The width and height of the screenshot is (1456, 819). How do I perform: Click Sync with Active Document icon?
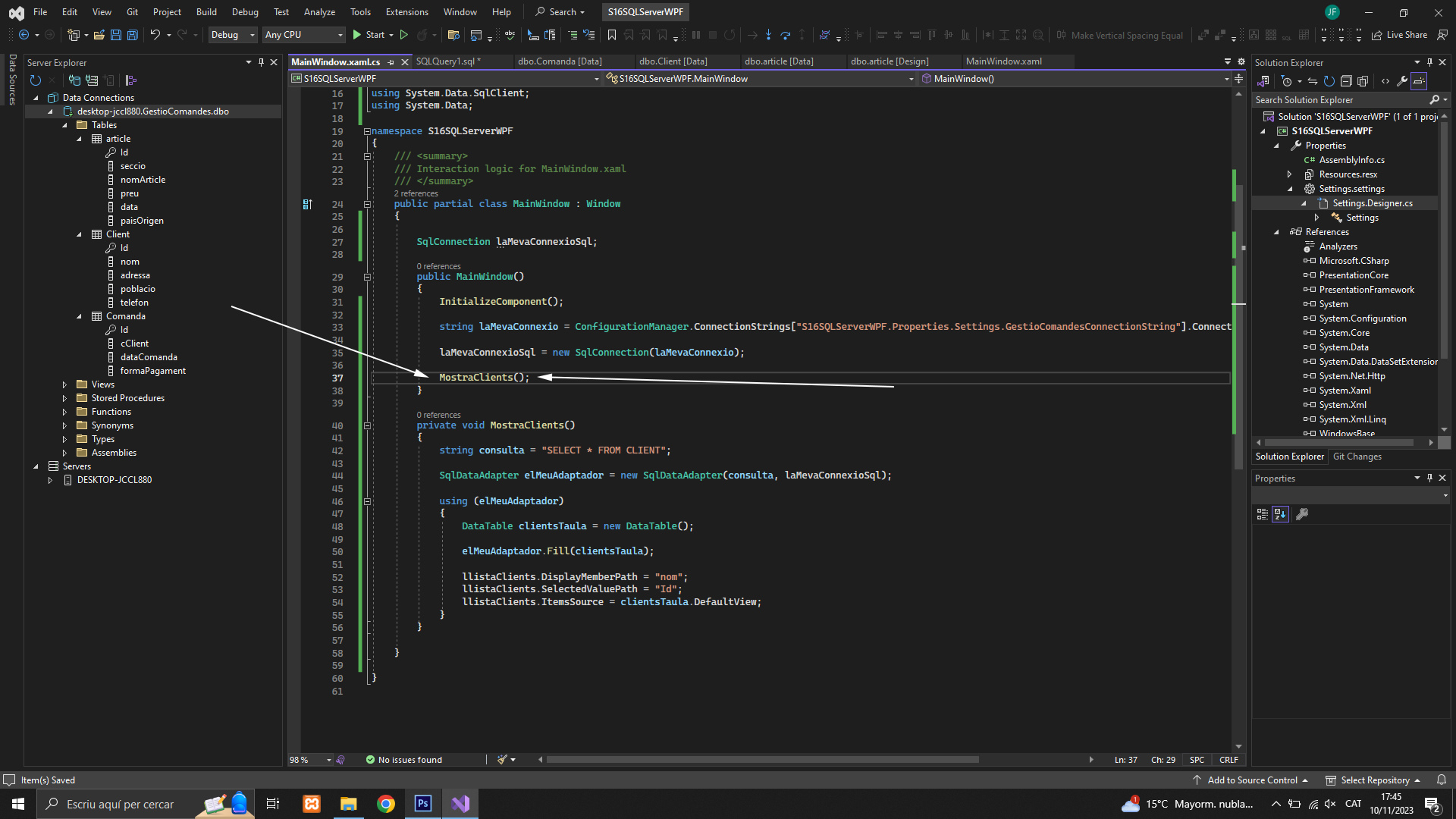coord(1312,81)
